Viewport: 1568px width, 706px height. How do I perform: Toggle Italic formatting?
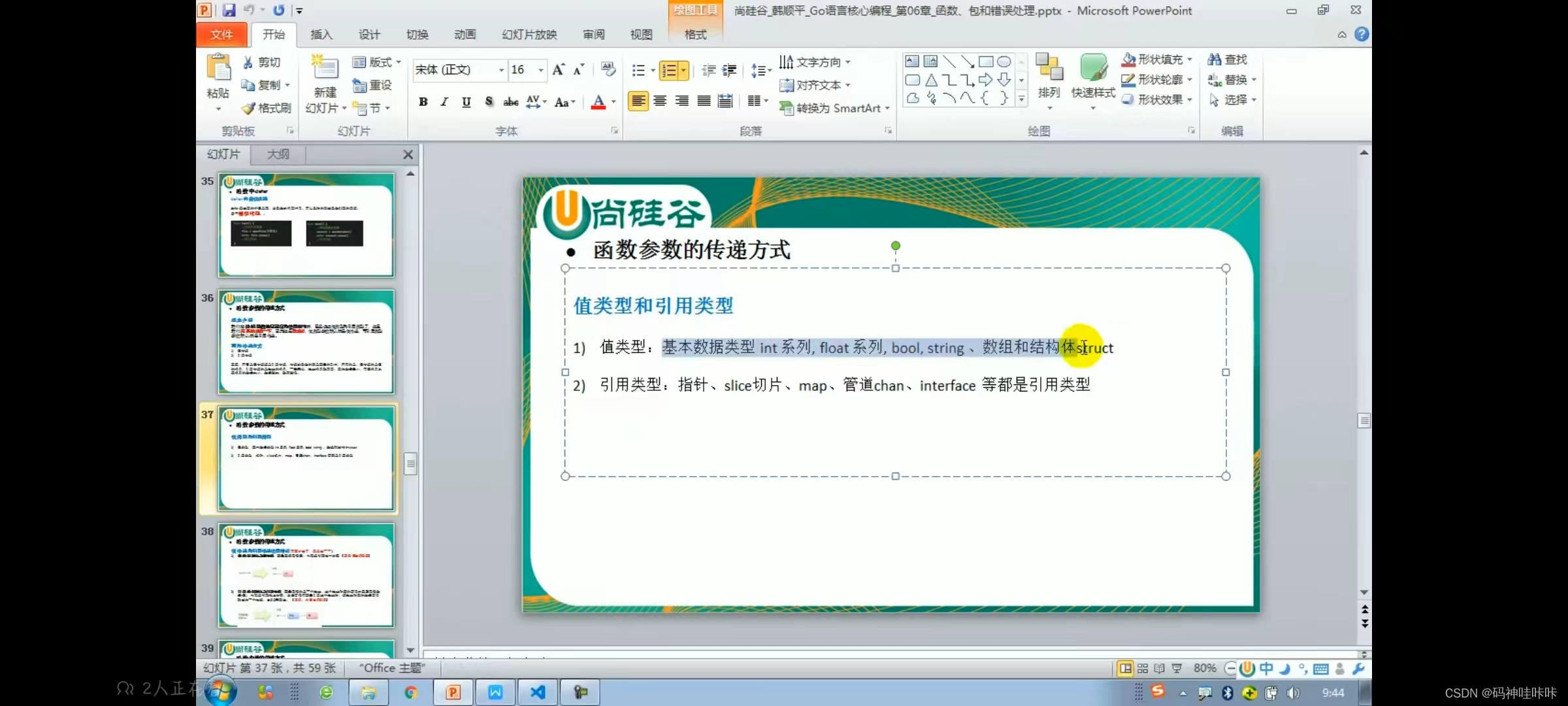point(444,101)
